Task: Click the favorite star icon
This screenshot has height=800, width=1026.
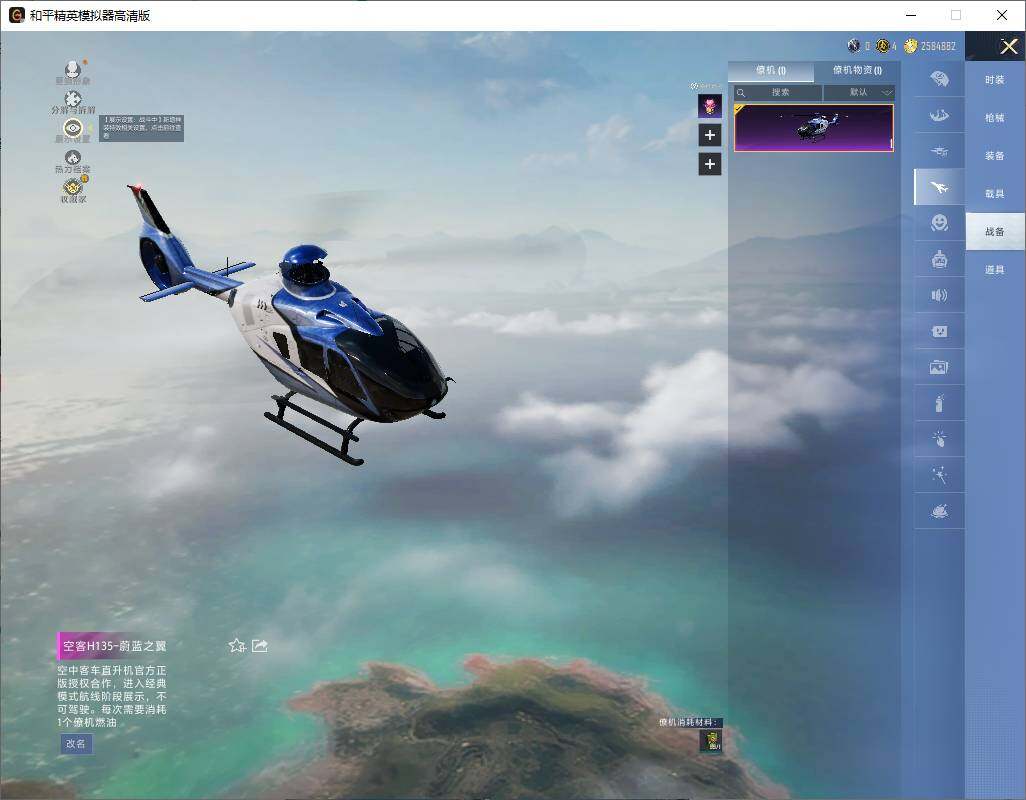Action: coord(237,646)
